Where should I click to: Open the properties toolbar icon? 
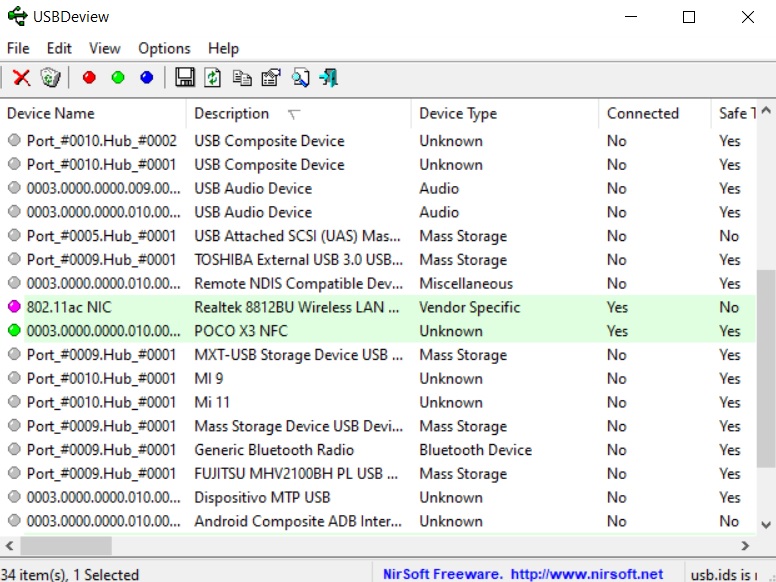pos(271,78)
